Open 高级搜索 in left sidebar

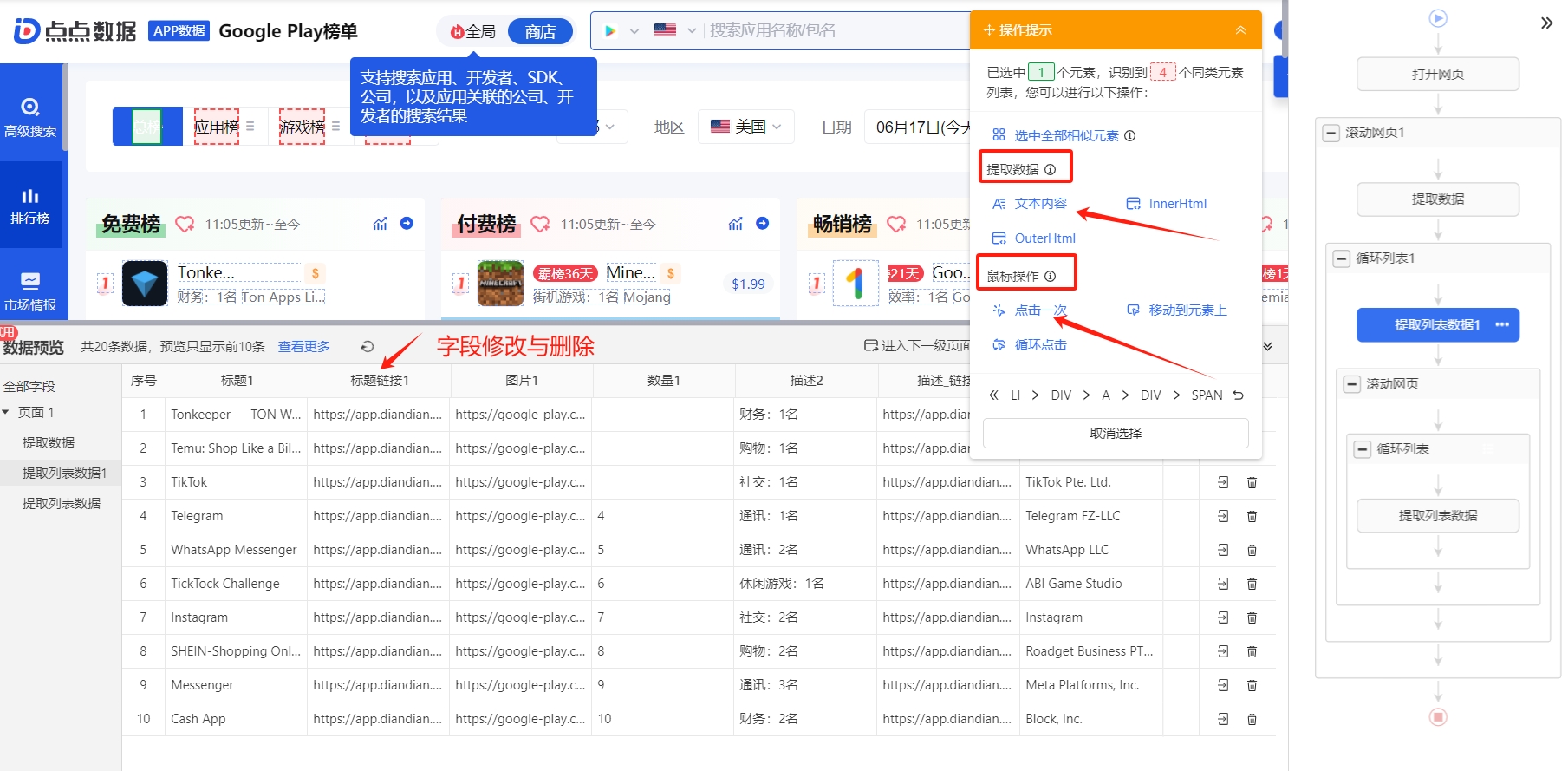click(30, 117)
